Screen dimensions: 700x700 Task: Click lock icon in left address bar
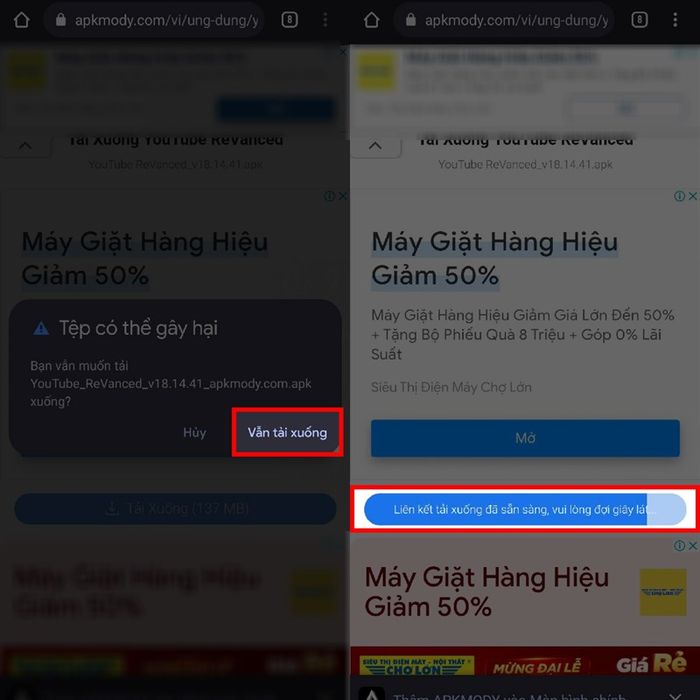pos(61,20)
